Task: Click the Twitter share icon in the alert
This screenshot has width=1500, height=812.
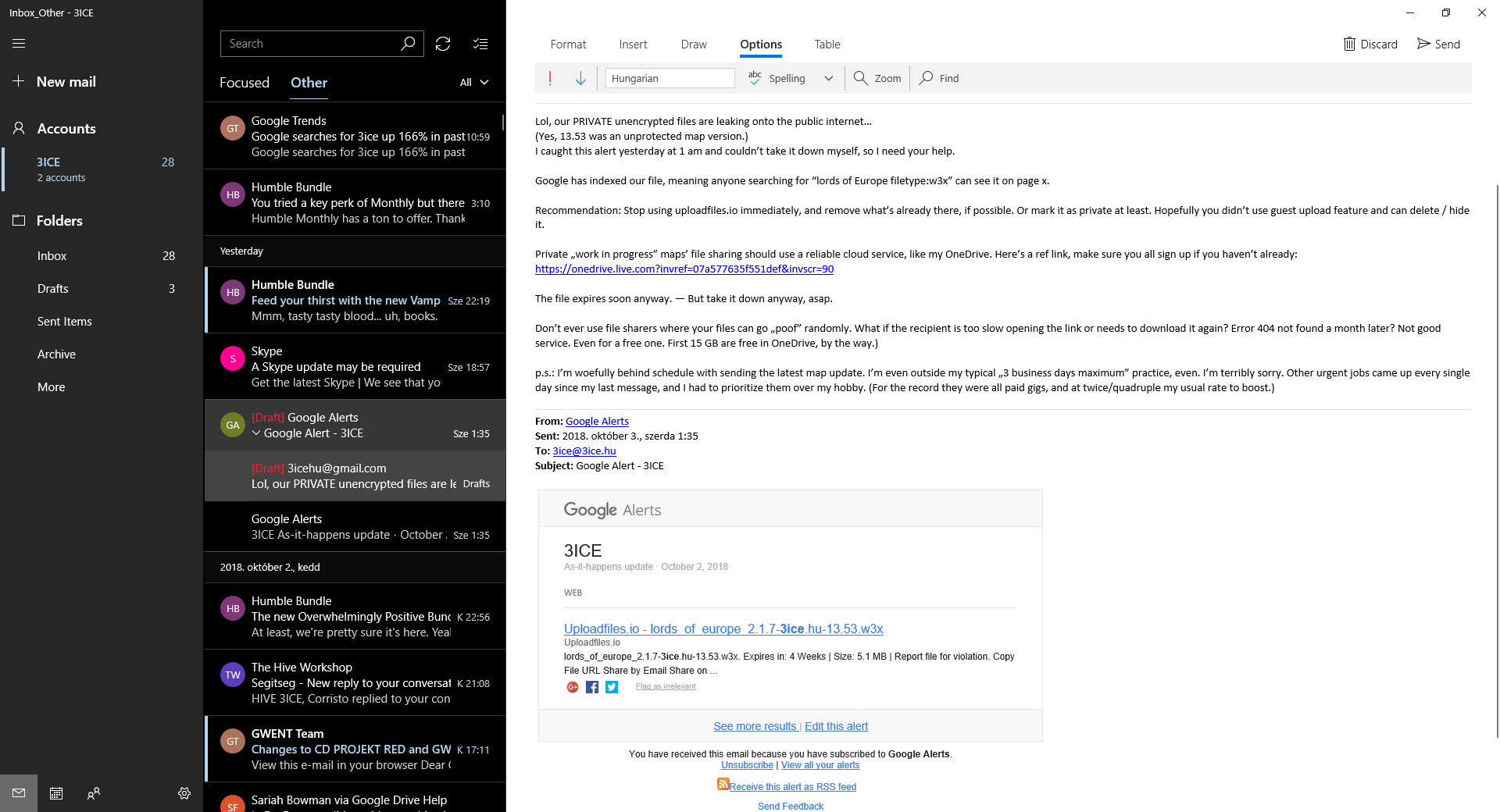Action: (612, 687)
